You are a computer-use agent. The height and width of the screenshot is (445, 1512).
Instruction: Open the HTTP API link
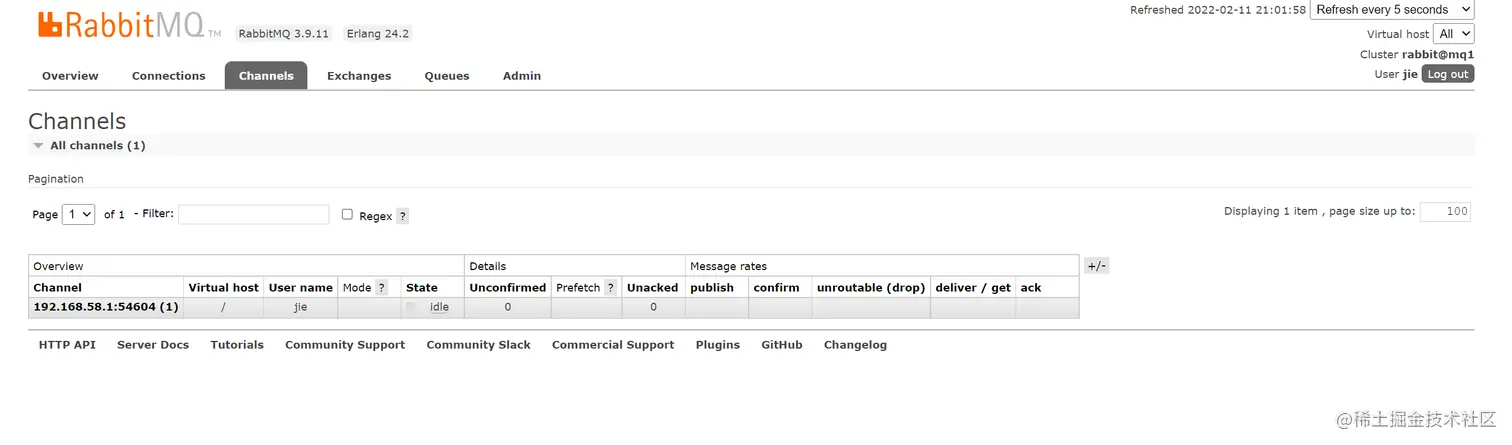(x=67, y=345)
